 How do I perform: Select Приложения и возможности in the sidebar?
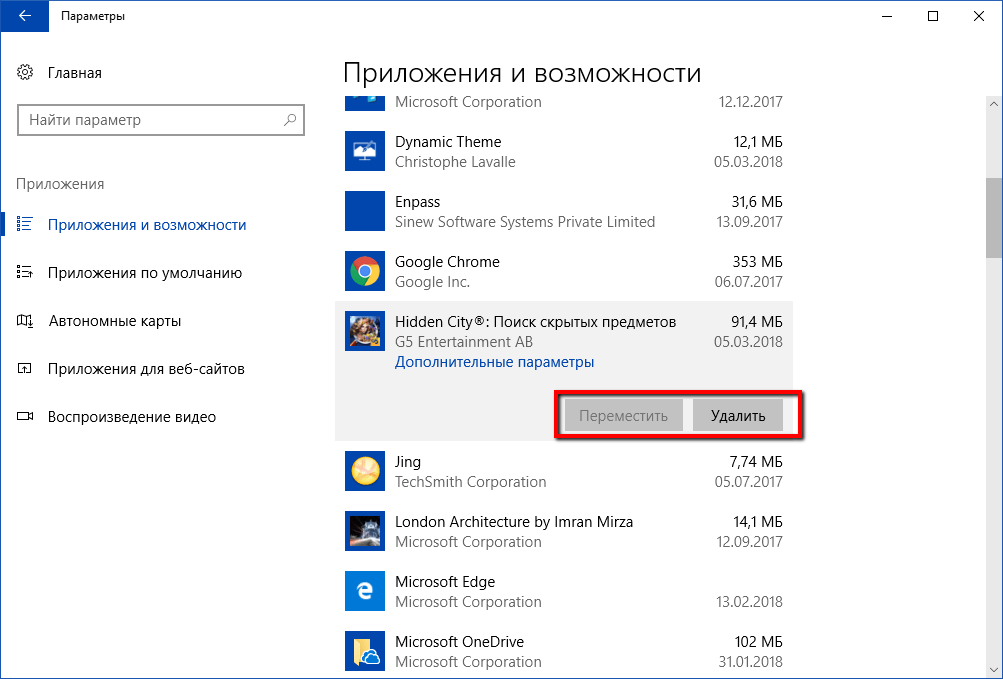click(x=147, y=225)
